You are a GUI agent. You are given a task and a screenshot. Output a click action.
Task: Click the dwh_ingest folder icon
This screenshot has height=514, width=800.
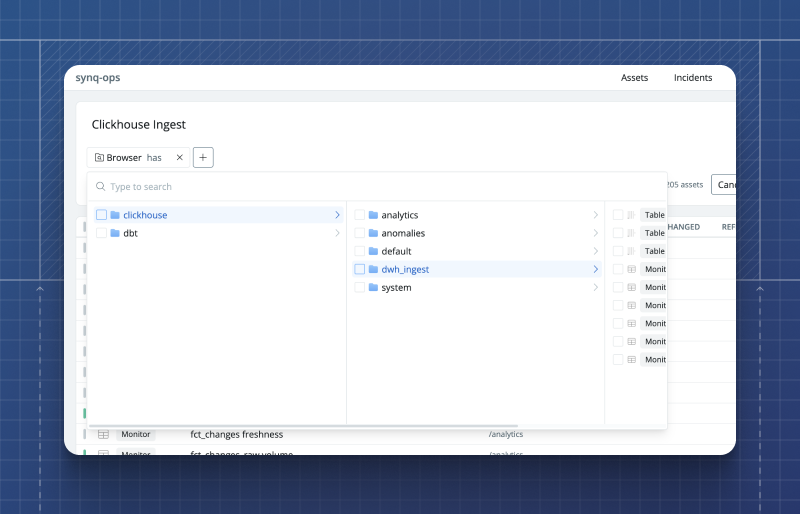(x=373, y=270)
